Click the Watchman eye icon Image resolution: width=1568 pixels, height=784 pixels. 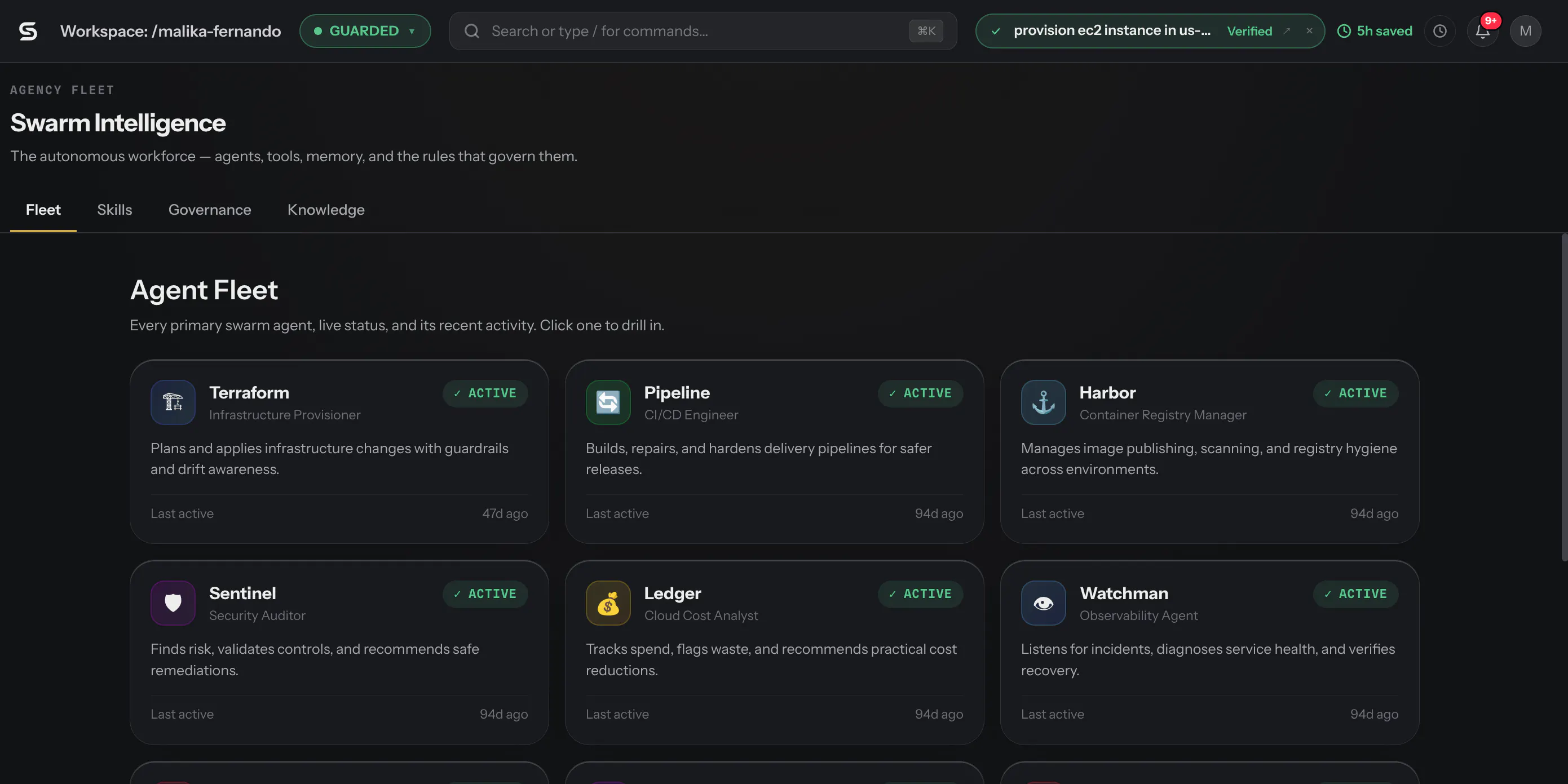tap(1043, 603)
